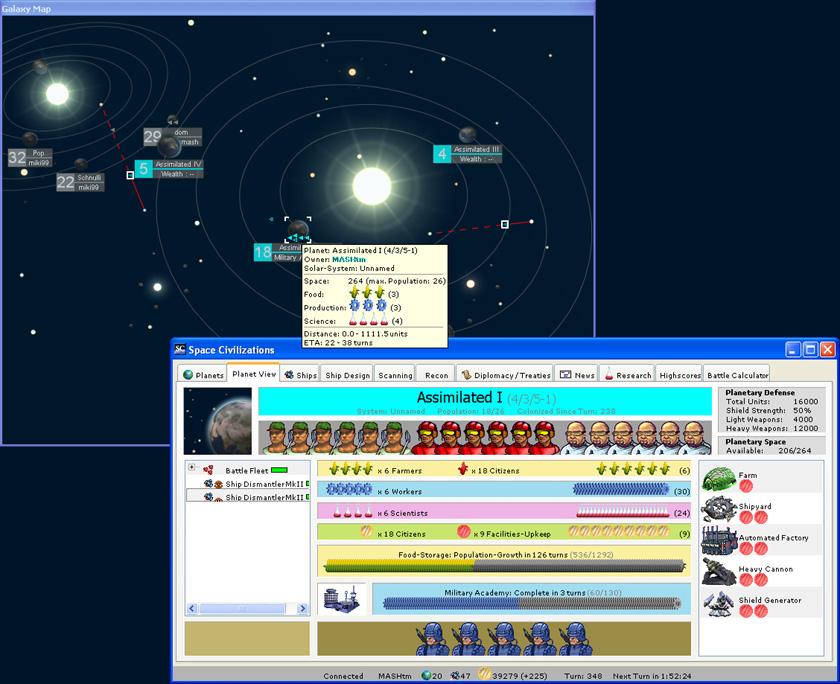Viewport: 840px width, 684px height.
Task: Click the waypoint square on left dashed route
Action: 130,175
